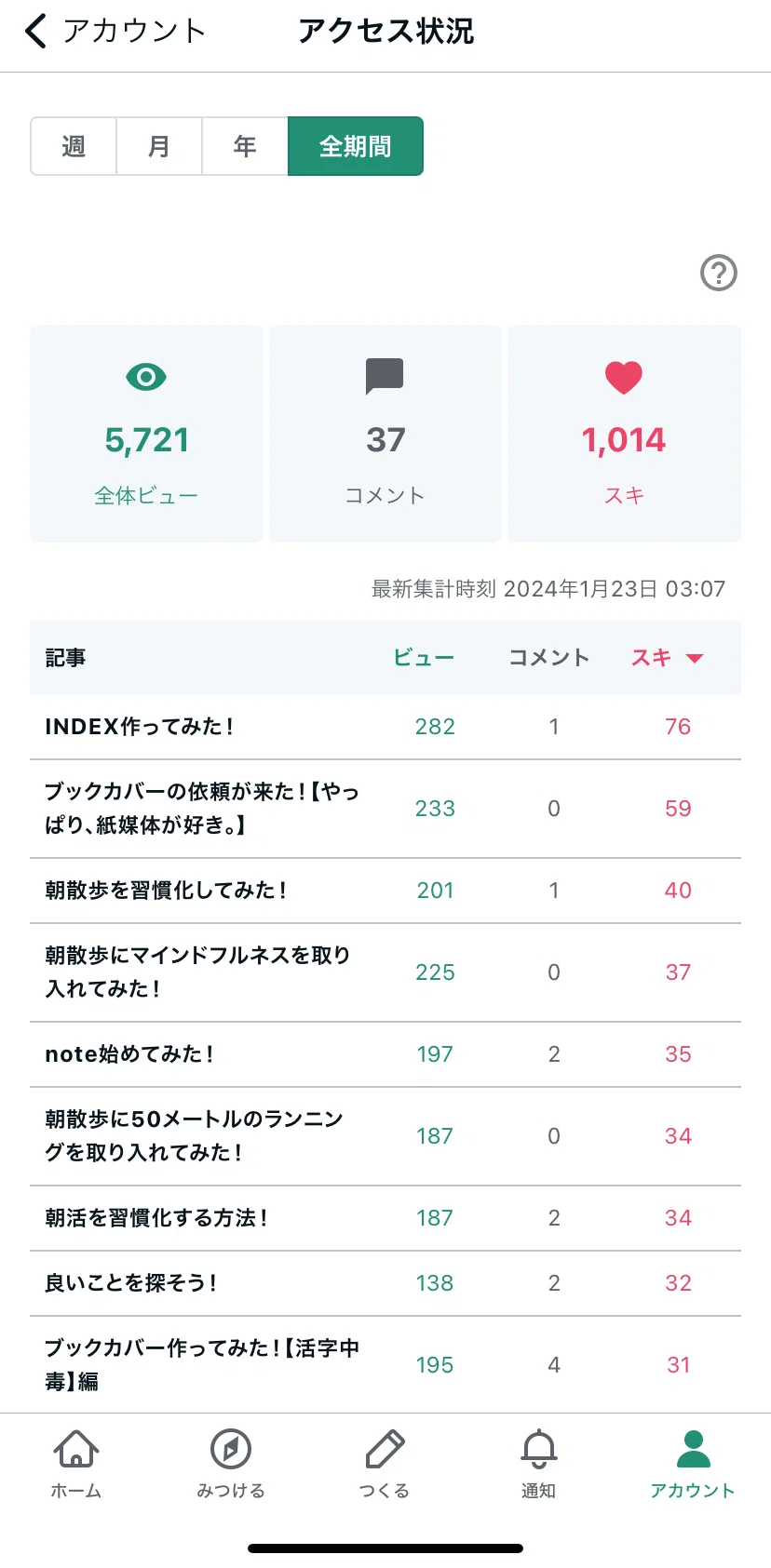Image resolution: width=771 pixels, height=1568 pixels.
Task: Select the 全期間 period tab
Action: click(356, 146)
